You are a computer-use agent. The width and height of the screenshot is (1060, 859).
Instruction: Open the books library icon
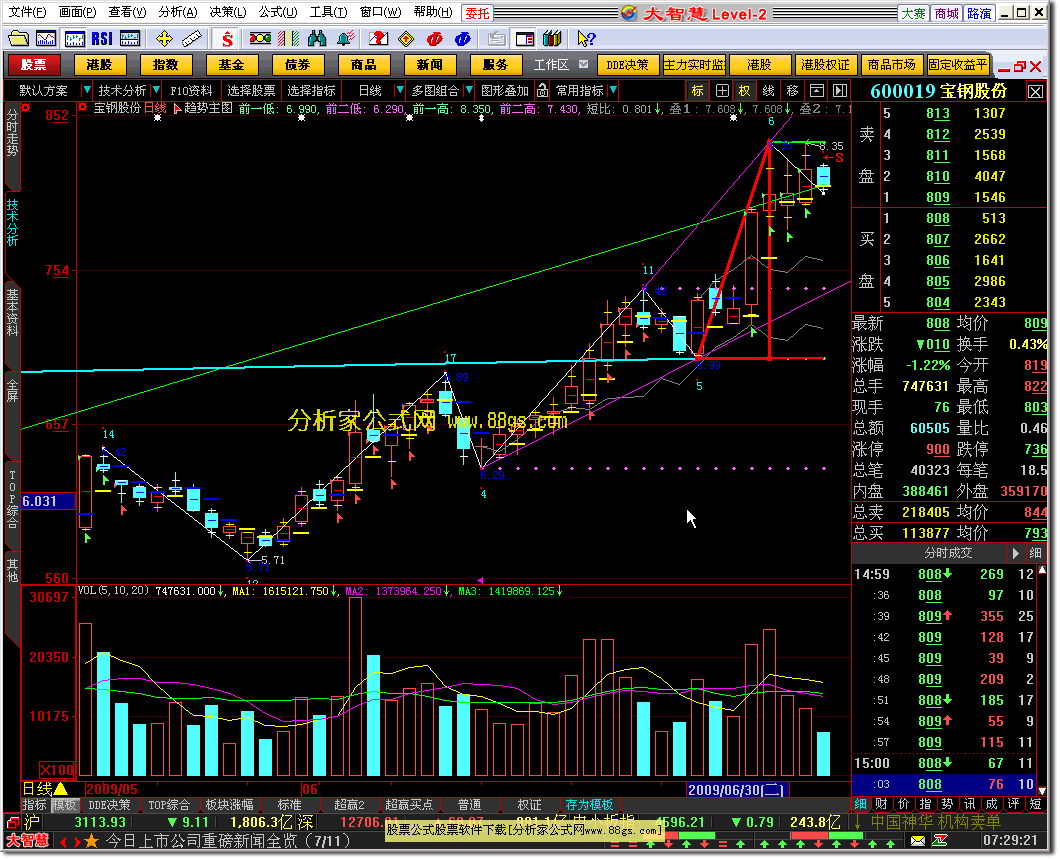click(552, 39)
